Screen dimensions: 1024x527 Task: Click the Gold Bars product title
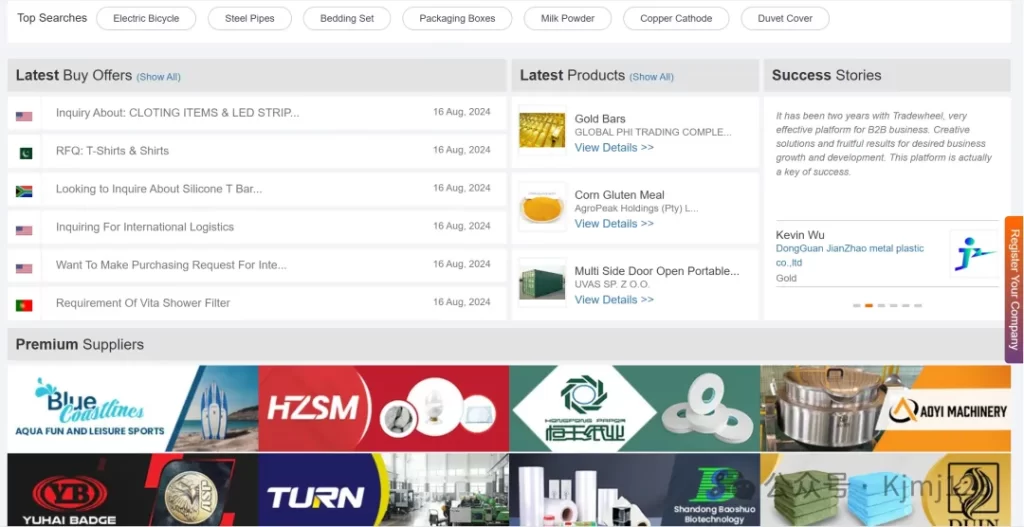[x=600, y=119]
